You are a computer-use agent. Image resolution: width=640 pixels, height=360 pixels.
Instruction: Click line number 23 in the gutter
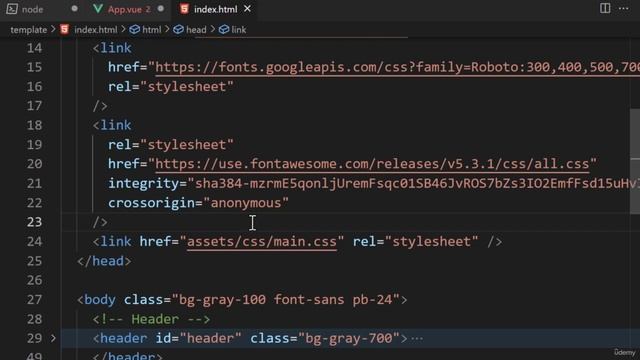[x=34, y=222]
